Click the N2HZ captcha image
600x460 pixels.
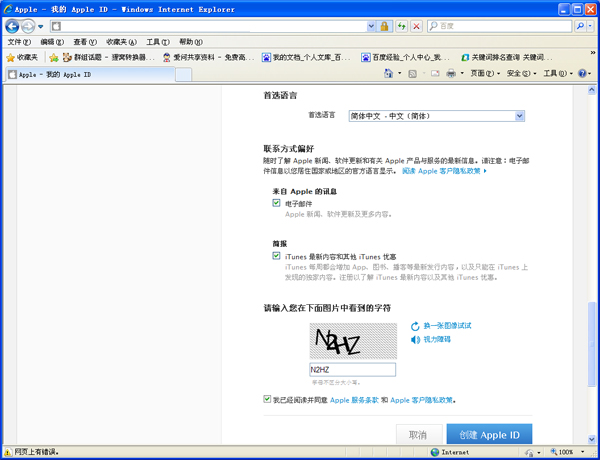(x=353, y=341)
